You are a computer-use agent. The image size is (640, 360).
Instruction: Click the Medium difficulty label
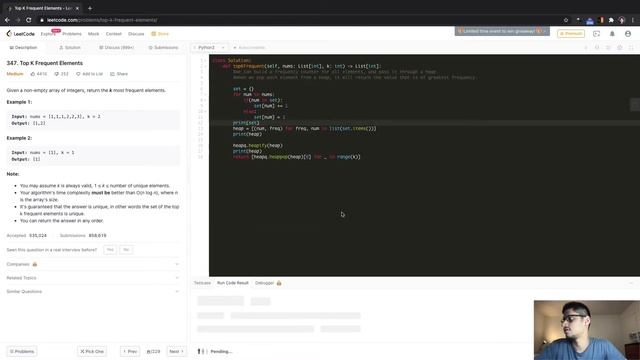[15, 74]
